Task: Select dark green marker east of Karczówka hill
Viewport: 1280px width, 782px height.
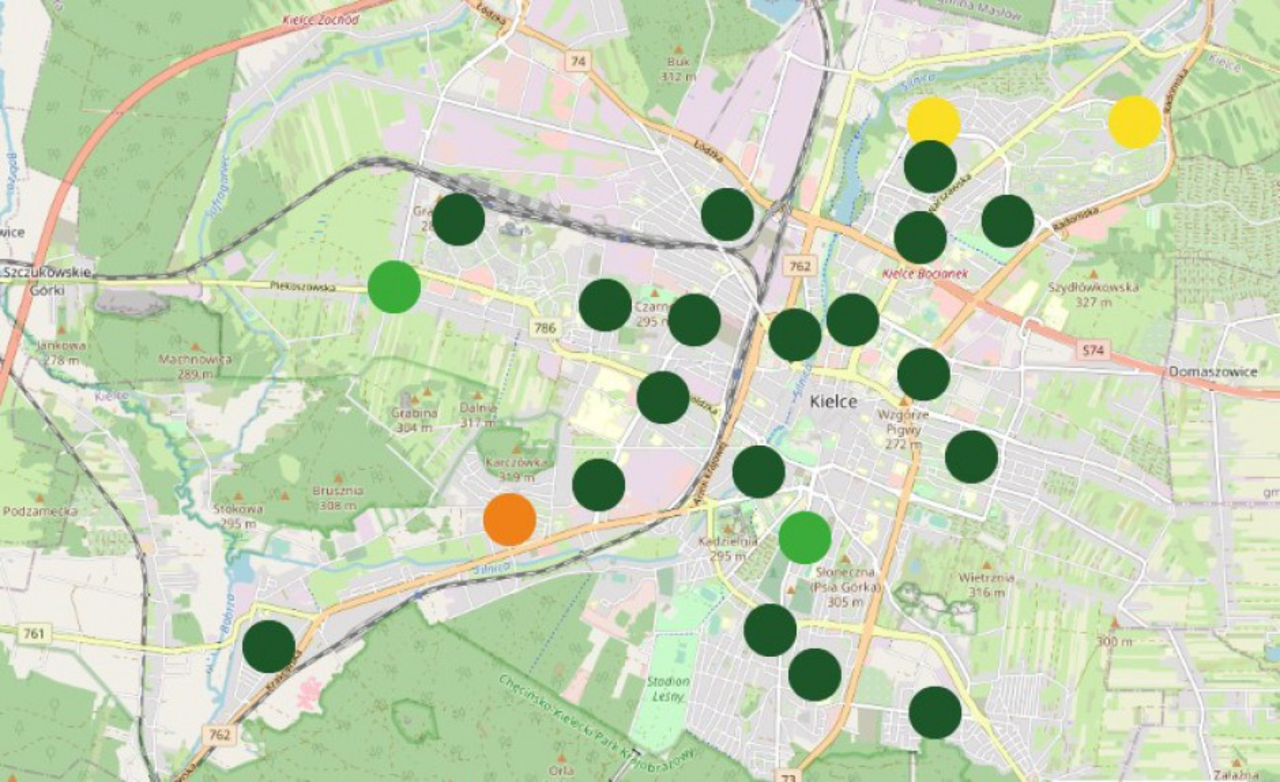Action: pos(599,485)
